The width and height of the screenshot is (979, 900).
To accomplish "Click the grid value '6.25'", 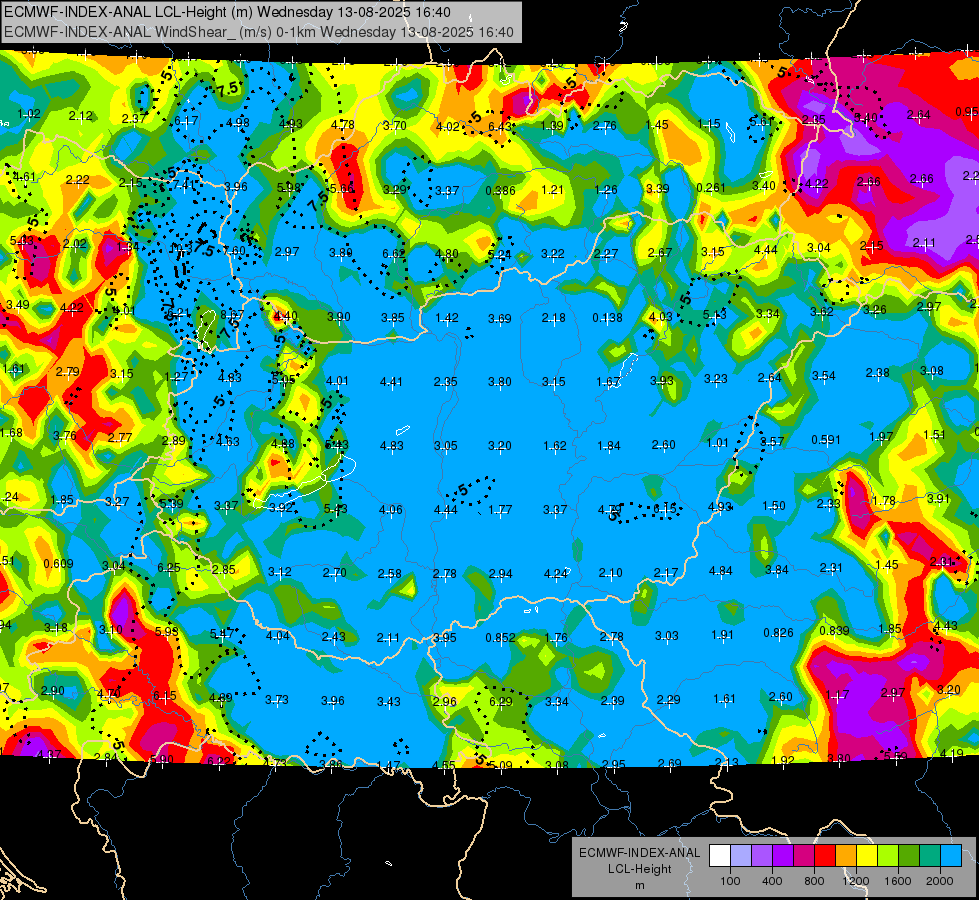I will pyautogui.click(x=169, y=567).
